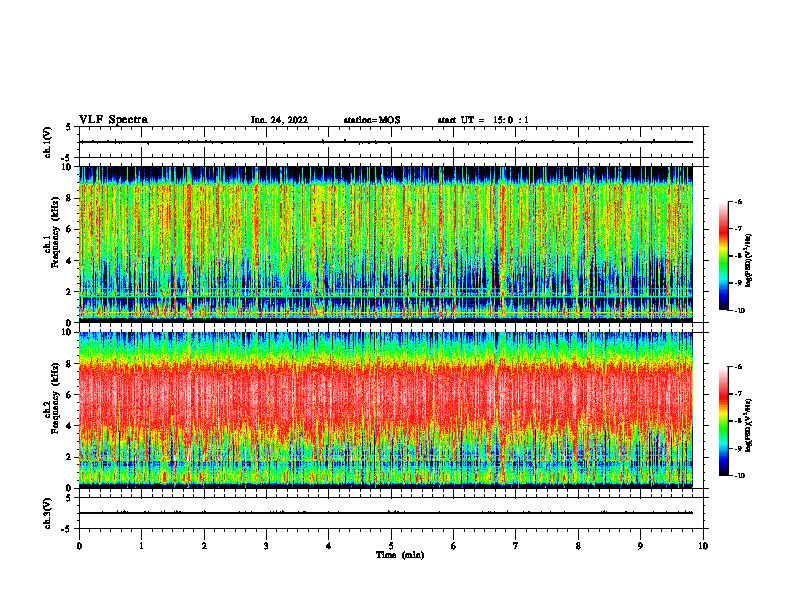Click the ch.1 voltage waveform trace
The image size is (792, 612).
[386, 142]
